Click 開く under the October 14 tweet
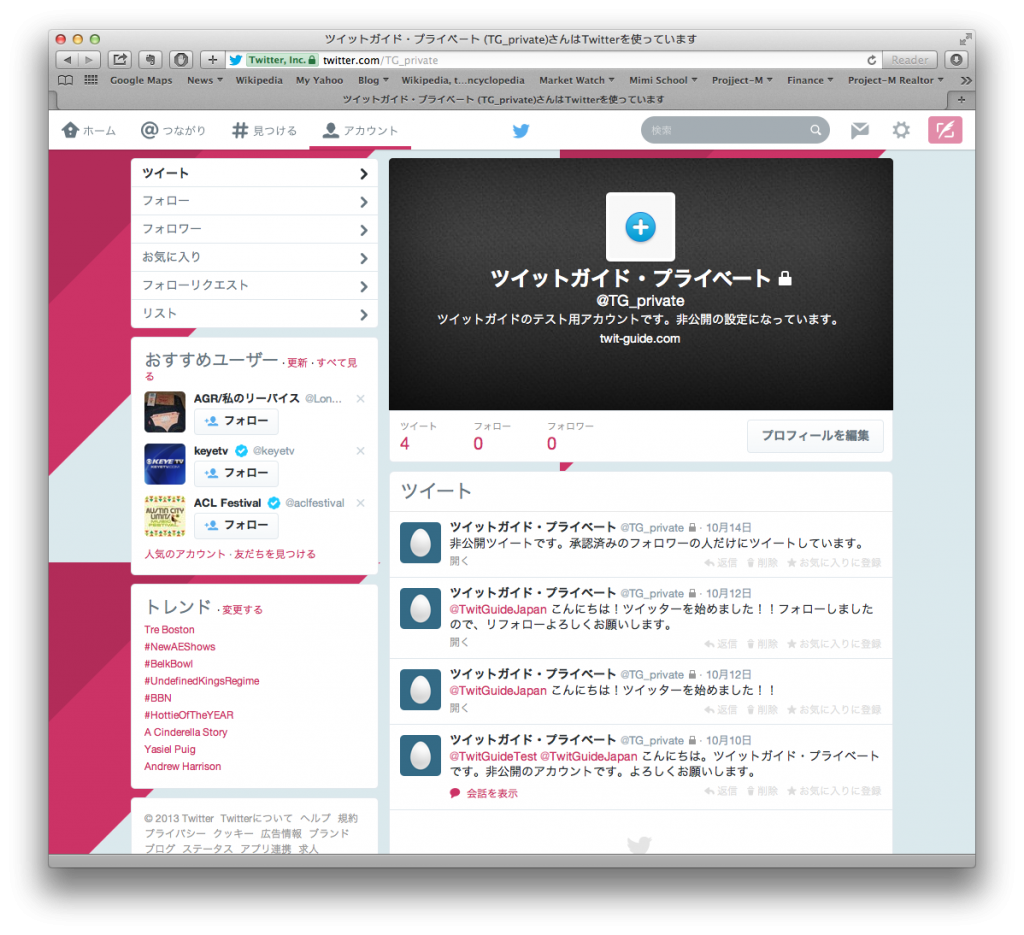1024x935 pixels. tap(459, 562)
